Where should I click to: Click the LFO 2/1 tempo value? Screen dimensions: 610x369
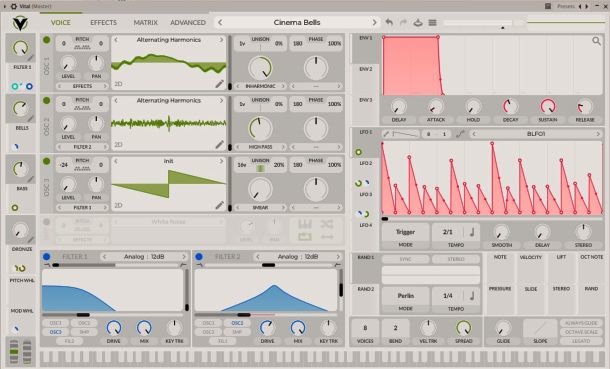pyautogui.click(x=448, y=232)
